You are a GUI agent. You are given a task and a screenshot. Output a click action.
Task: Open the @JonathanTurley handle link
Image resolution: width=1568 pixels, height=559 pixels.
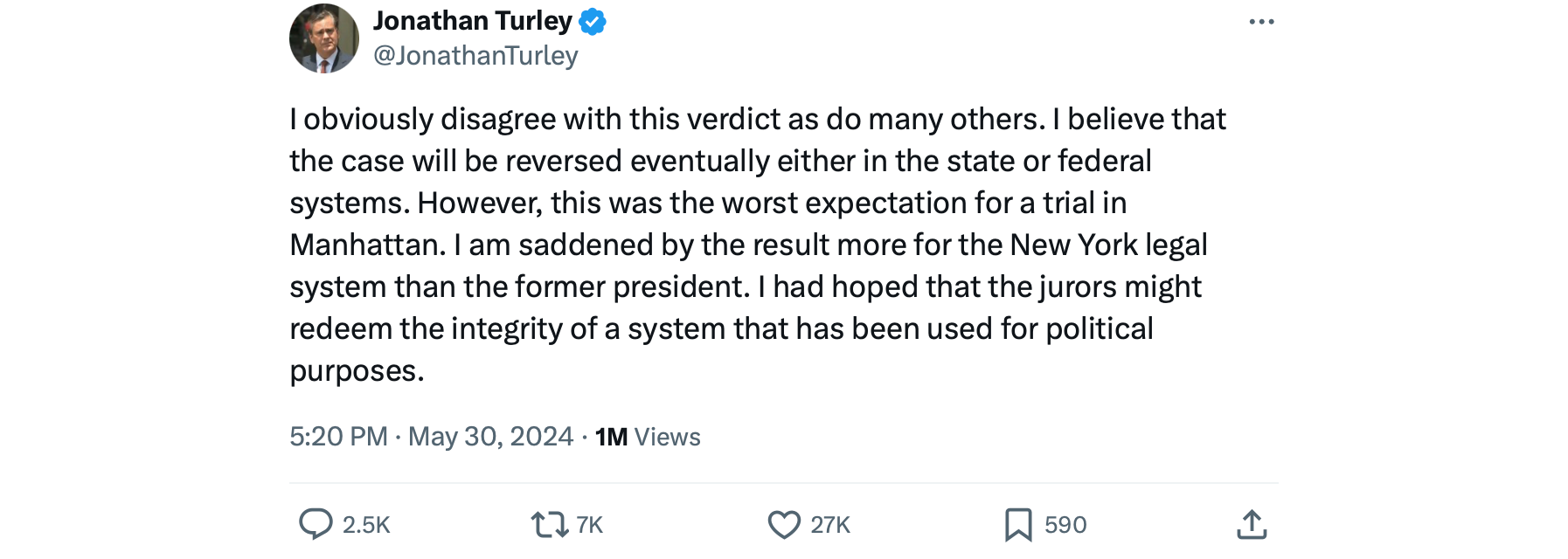pos(475,56)
